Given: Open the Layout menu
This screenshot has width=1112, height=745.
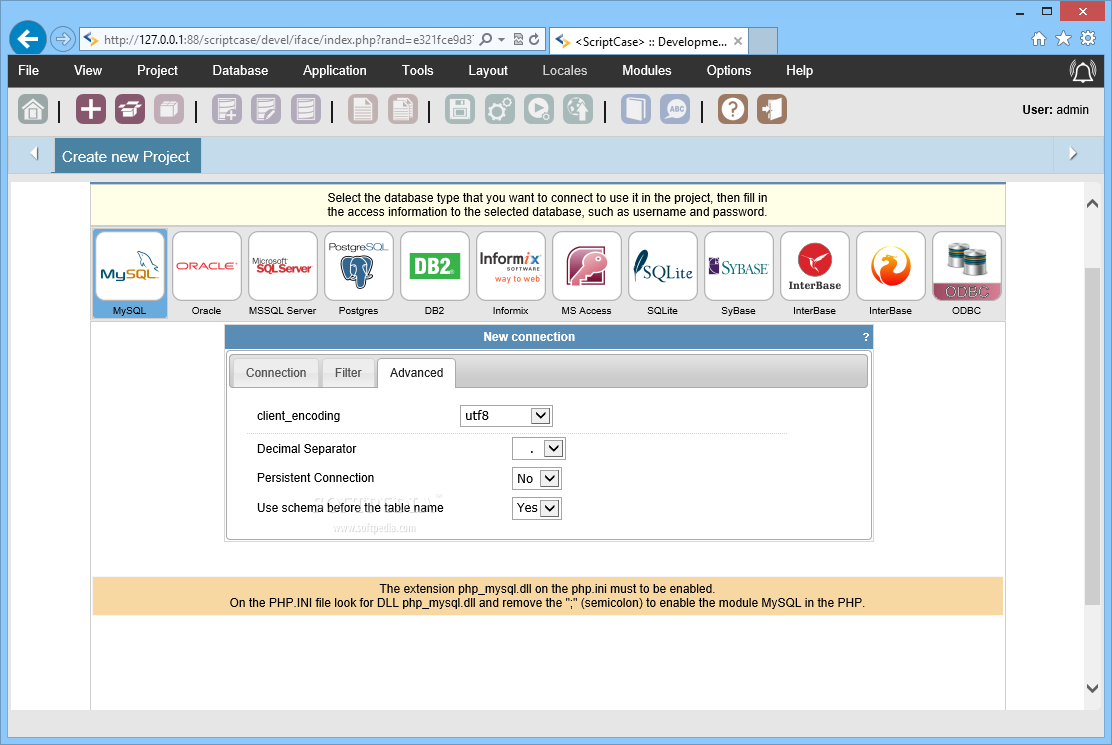Looking at the screenshot, I should tap(488, 71).
